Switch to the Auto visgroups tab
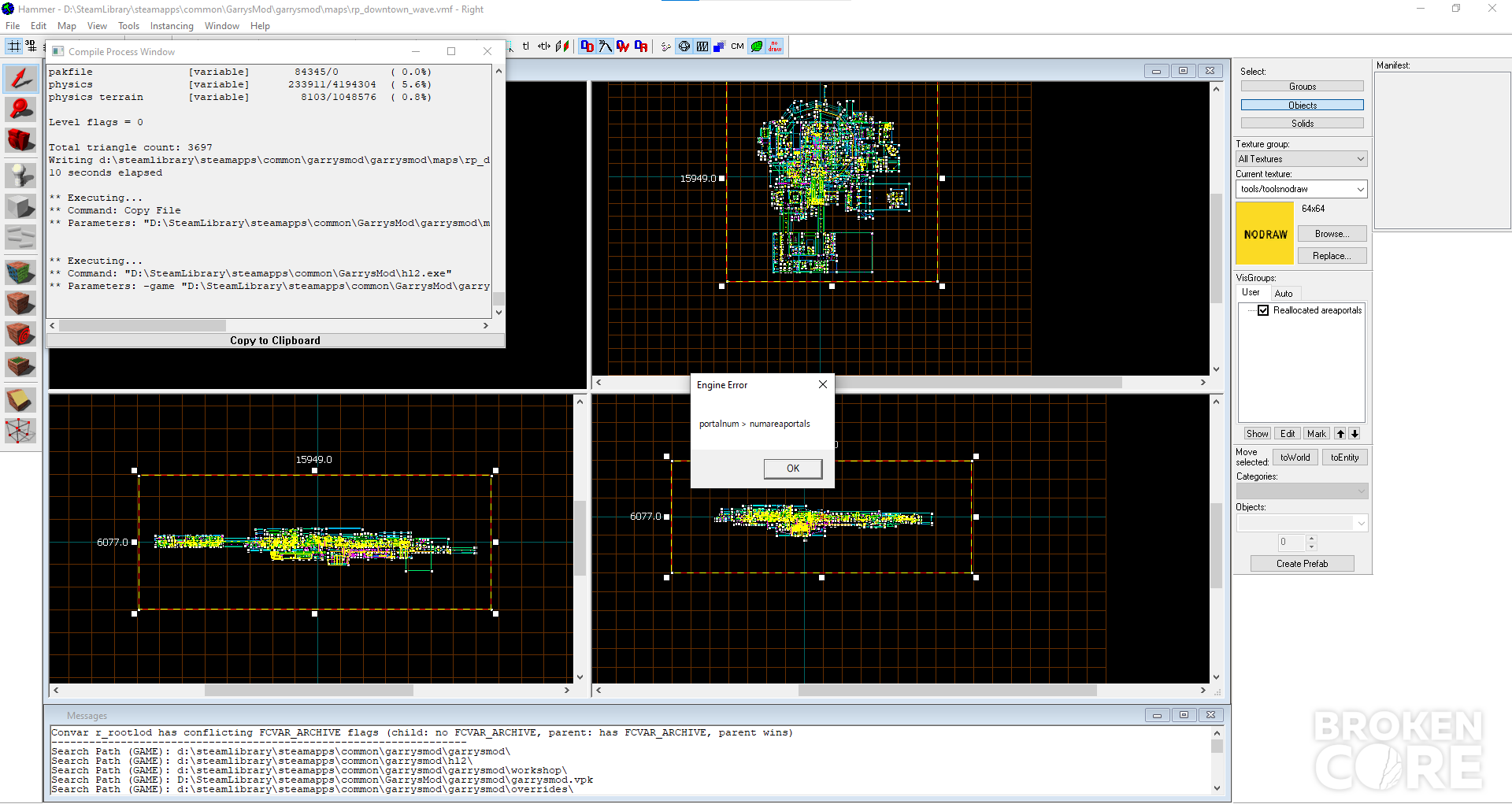 click(1284, 293)
